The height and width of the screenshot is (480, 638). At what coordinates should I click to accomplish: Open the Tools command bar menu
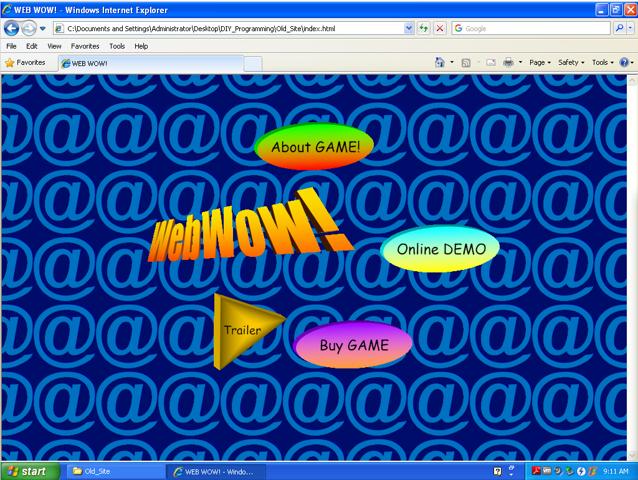603,62
